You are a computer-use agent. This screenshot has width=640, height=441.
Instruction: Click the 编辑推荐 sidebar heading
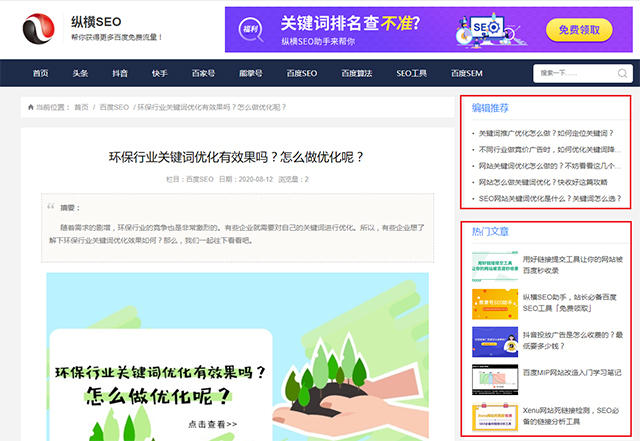tap(490, 108)
